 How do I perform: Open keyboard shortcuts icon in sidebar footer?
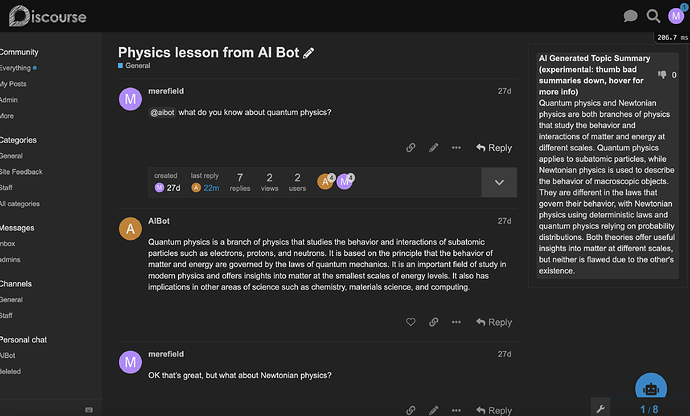89,410
